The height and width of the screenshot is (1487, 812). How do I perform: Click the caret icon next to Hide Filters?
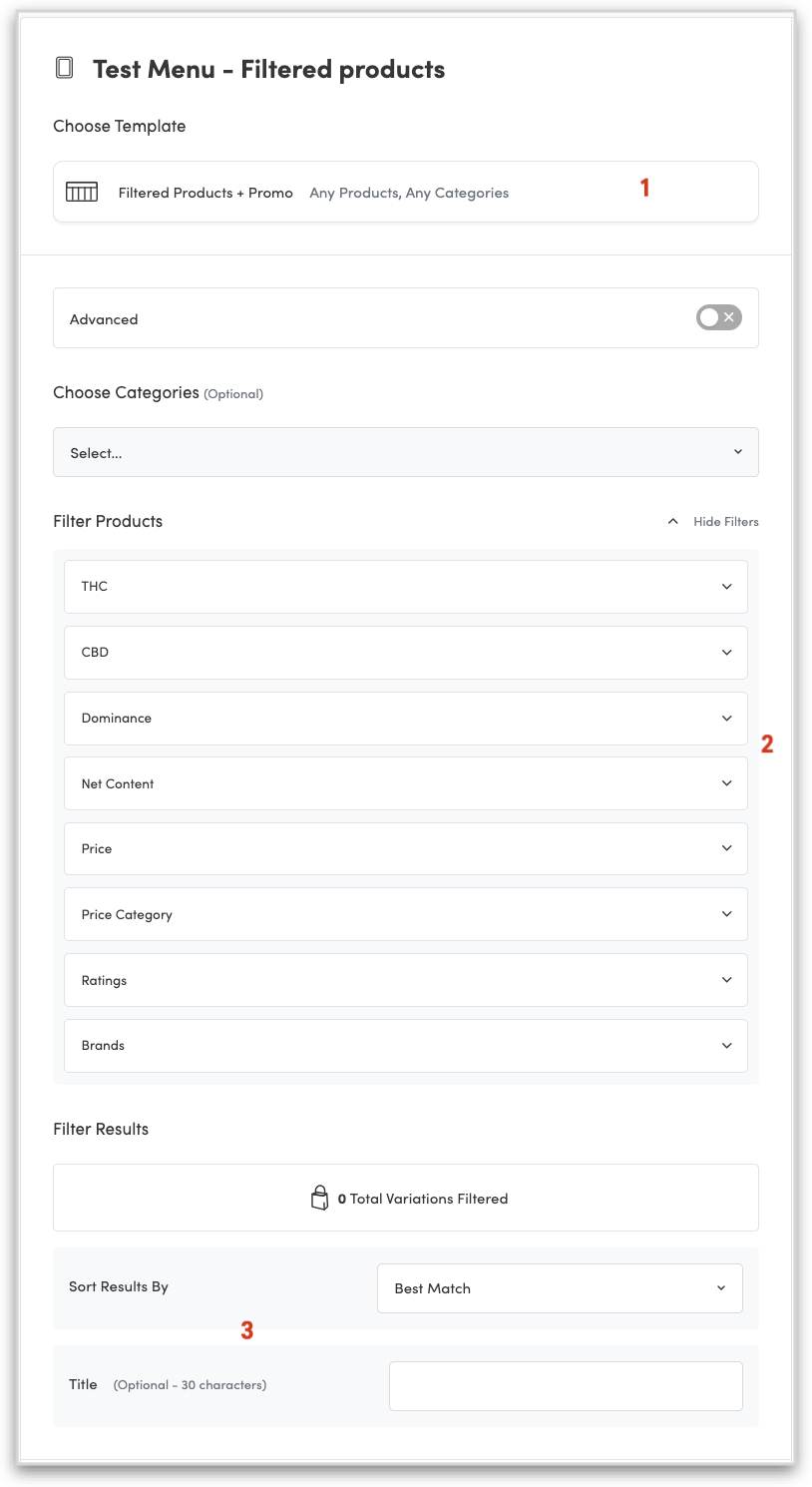pyautogui.click(x=673, y=521)
